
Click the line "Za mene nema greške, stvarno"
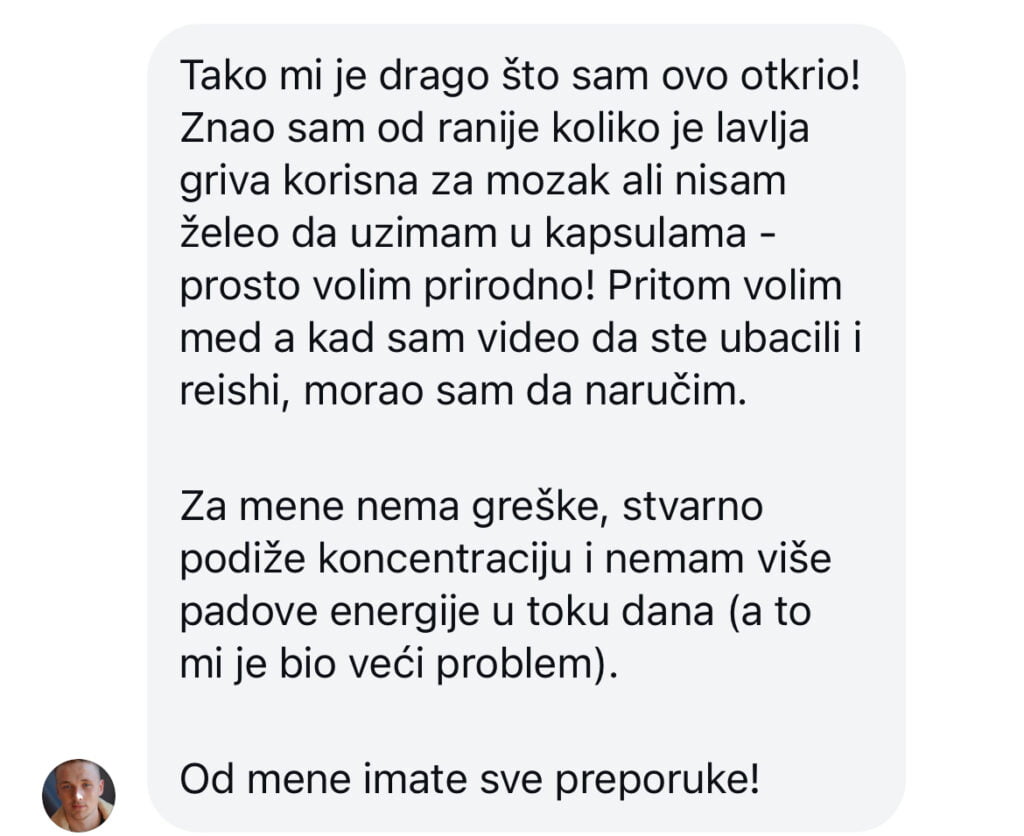coord(472,507)
